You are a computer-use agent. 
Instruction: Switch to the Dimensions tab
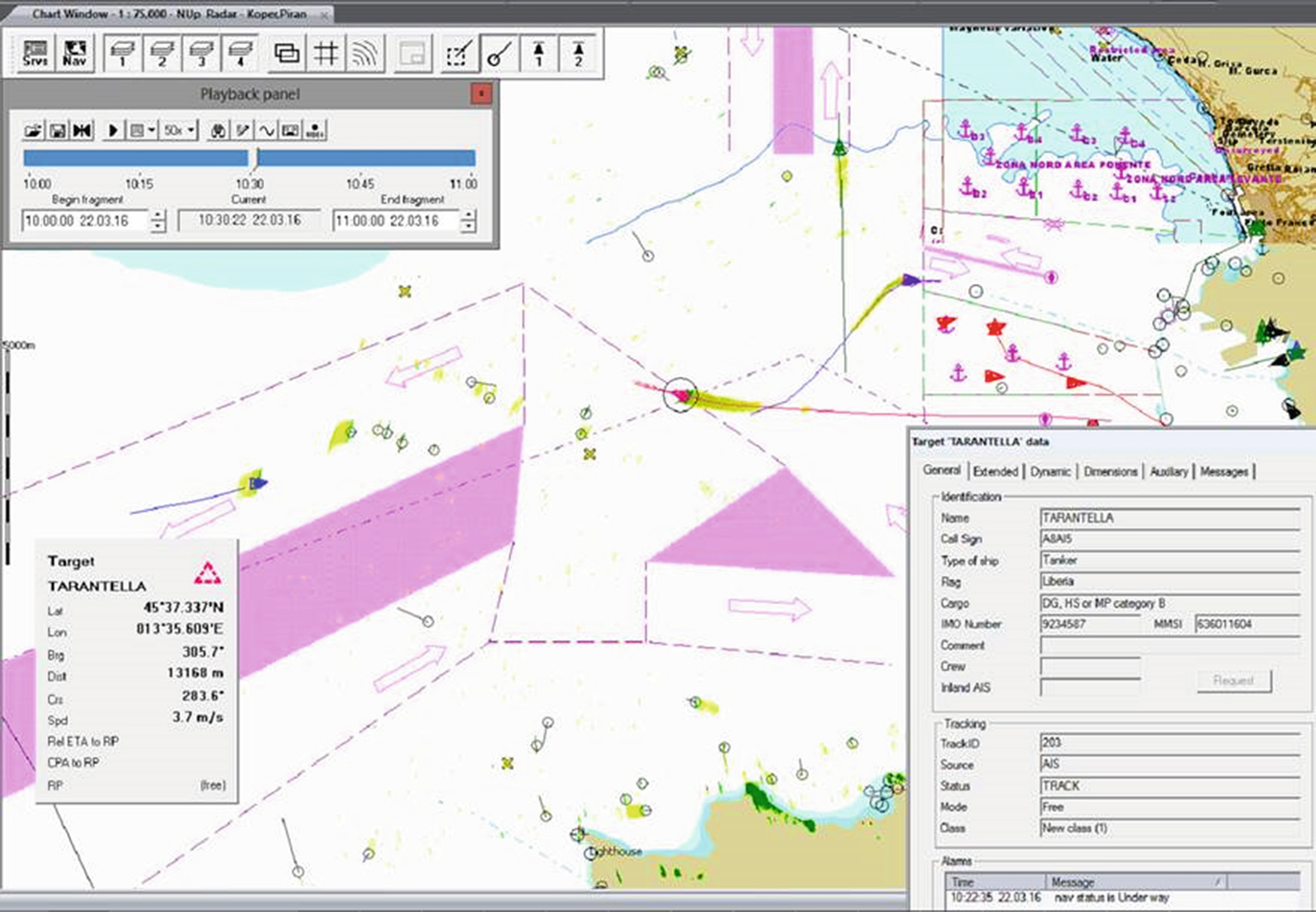point(1110,471)
